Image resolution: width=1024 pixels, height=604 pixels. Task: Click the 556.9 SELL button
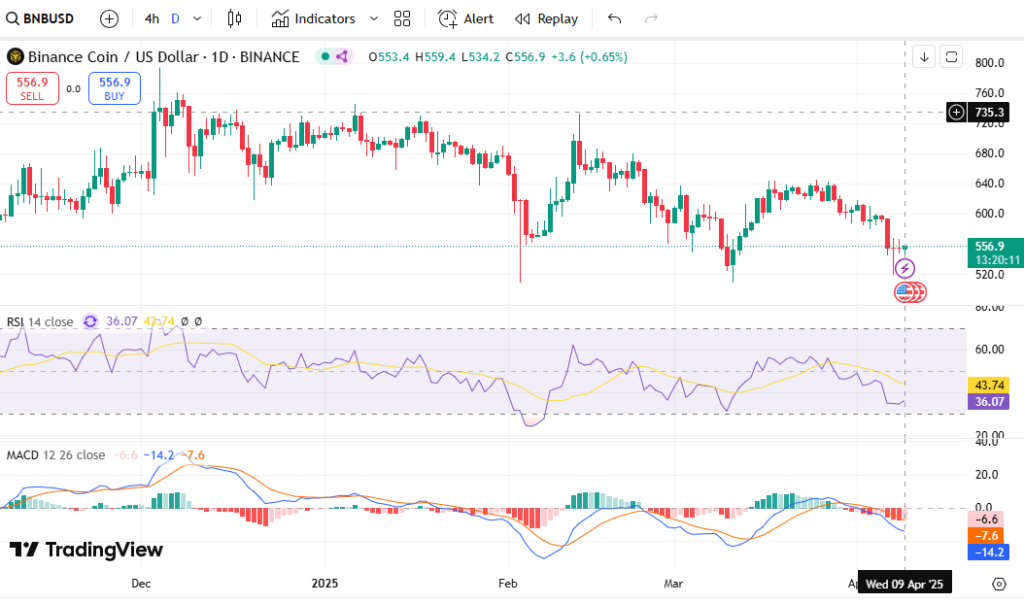[32, 89]
